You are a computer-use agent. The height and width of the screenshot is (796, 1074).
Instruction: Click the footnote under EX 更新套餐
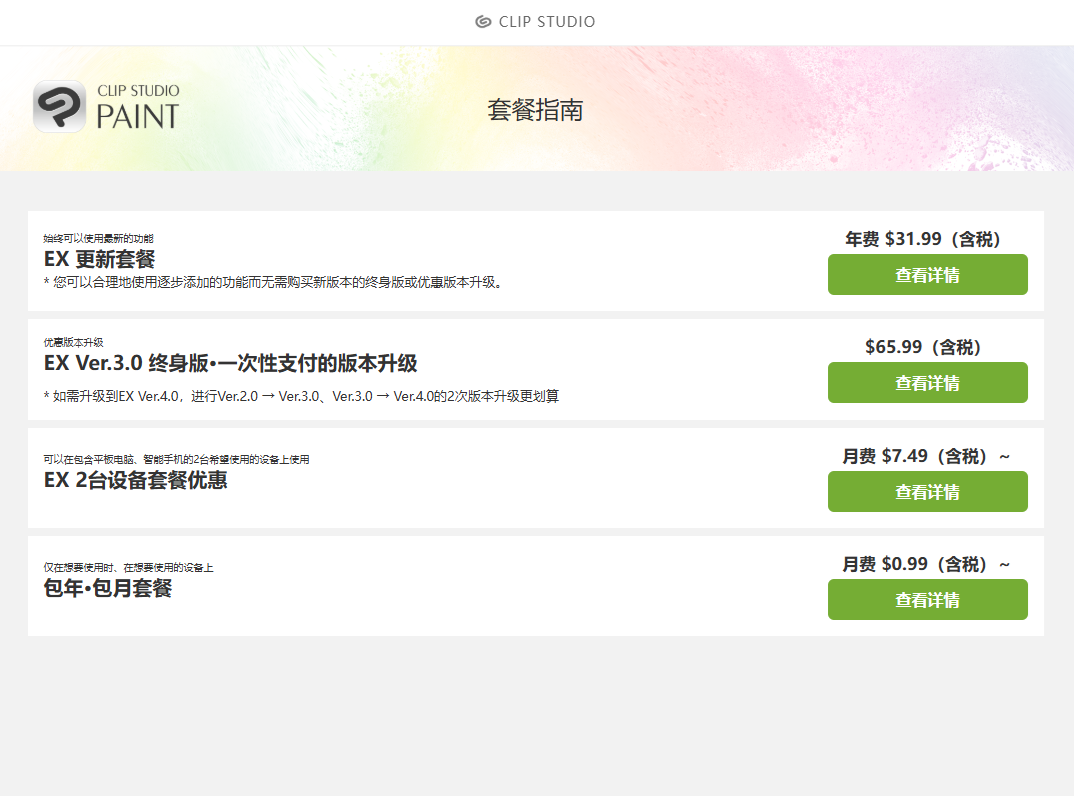pos(273,282)
